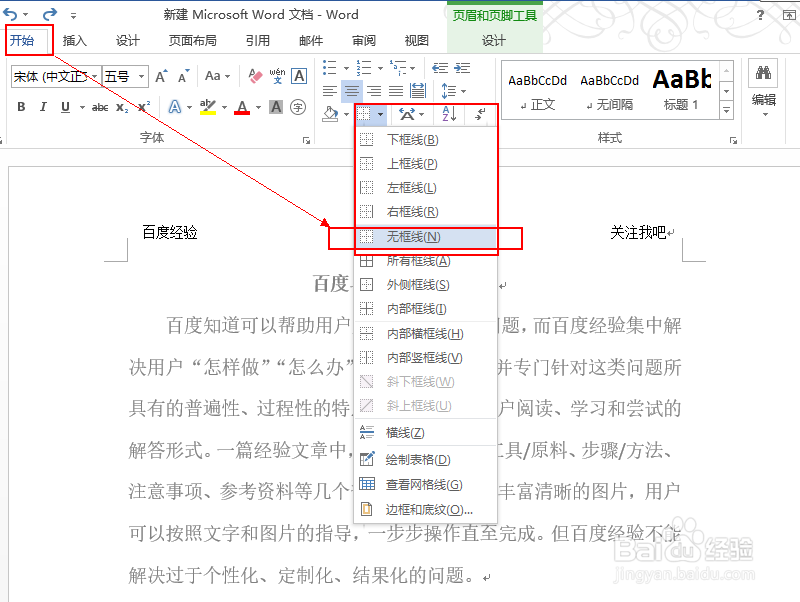Toggle Character Shading icon

276,107
